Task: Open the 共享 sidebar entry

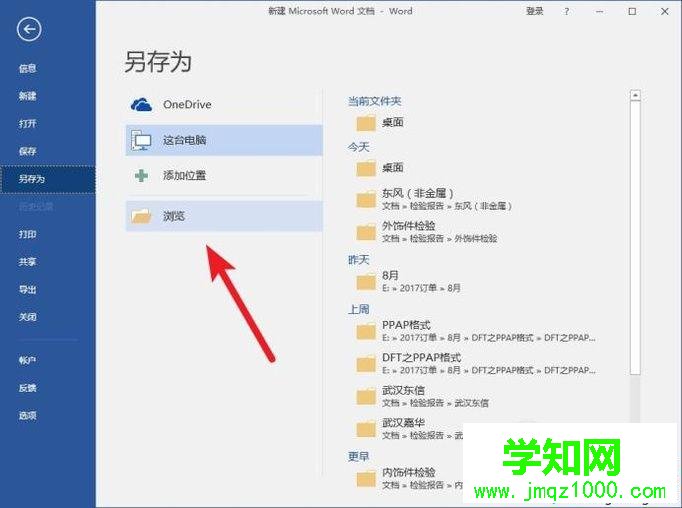Action: click(x=27, y=261)
